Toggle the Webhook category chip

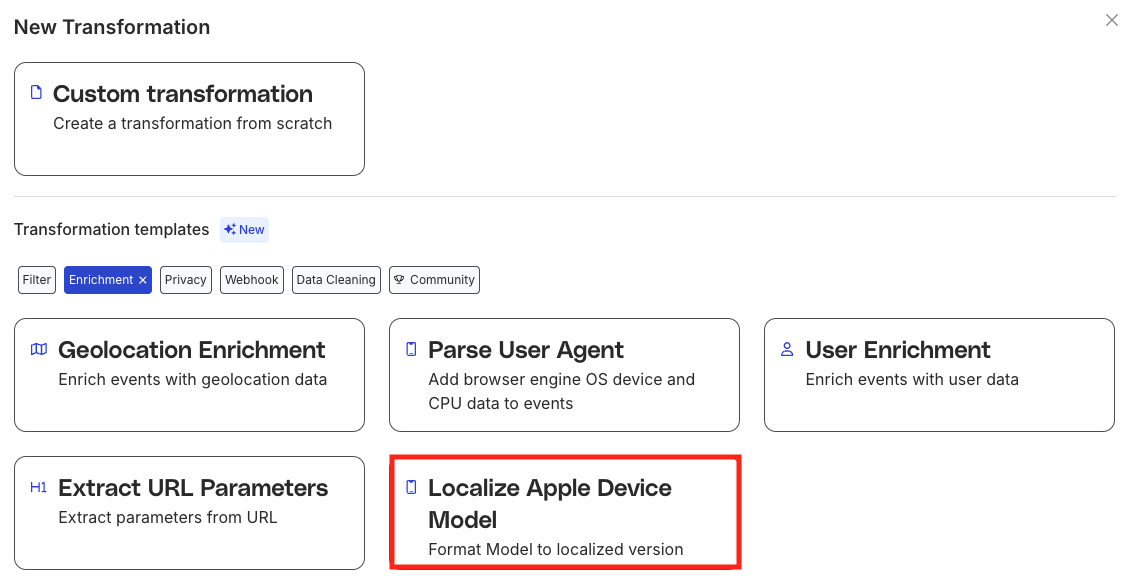[252, 280]
